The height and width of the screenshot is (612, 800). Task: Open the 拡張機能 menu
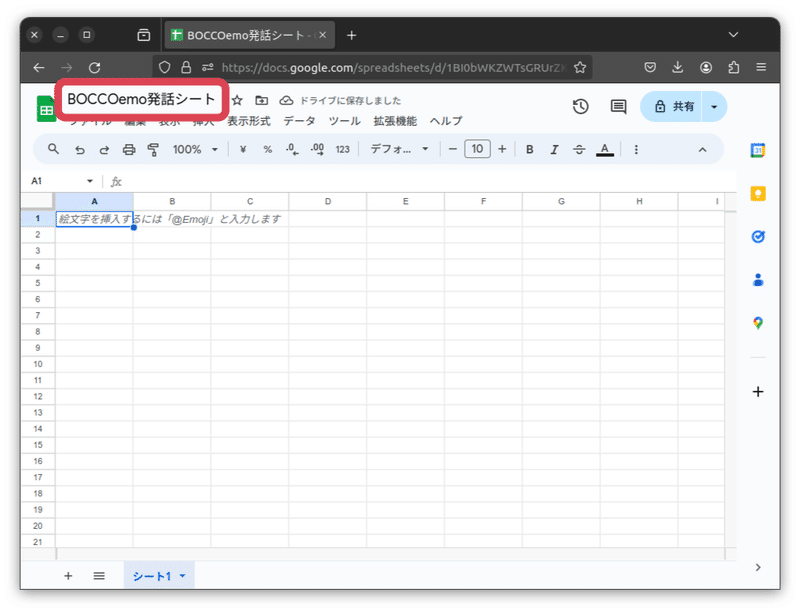[395, 121]
